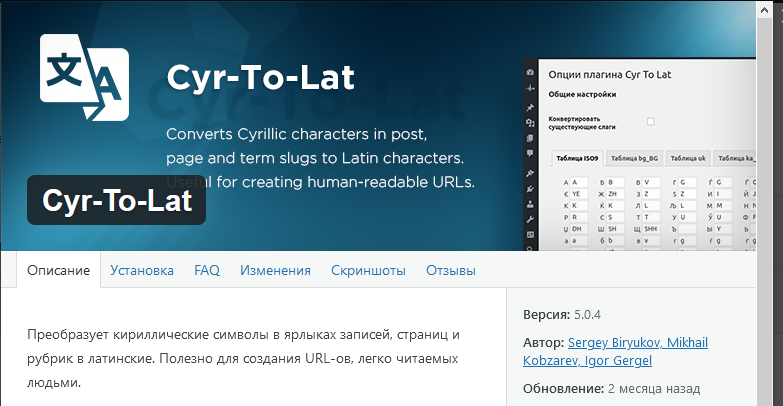Select 'Таблица uk' tab in banner screenshot
Image resolution: width=783 pixels, height=406 pixels.
click(688, 158)
